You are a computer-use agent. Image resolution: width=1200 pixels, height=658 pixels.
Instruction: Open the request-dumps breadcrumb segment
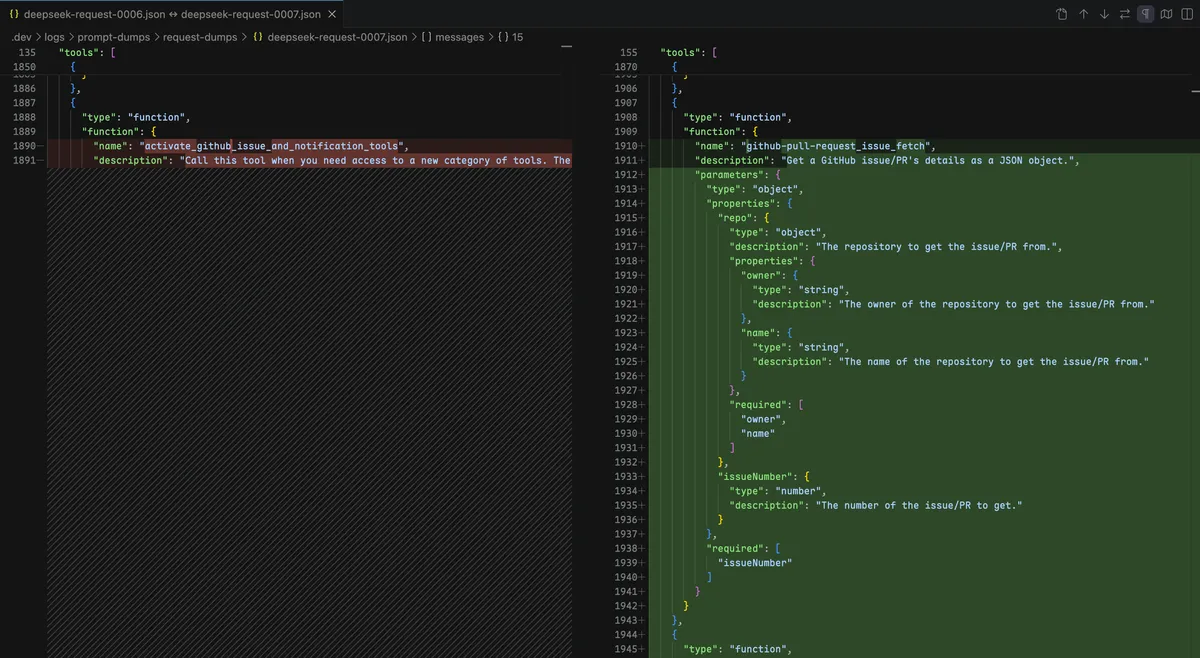(200, 37)
